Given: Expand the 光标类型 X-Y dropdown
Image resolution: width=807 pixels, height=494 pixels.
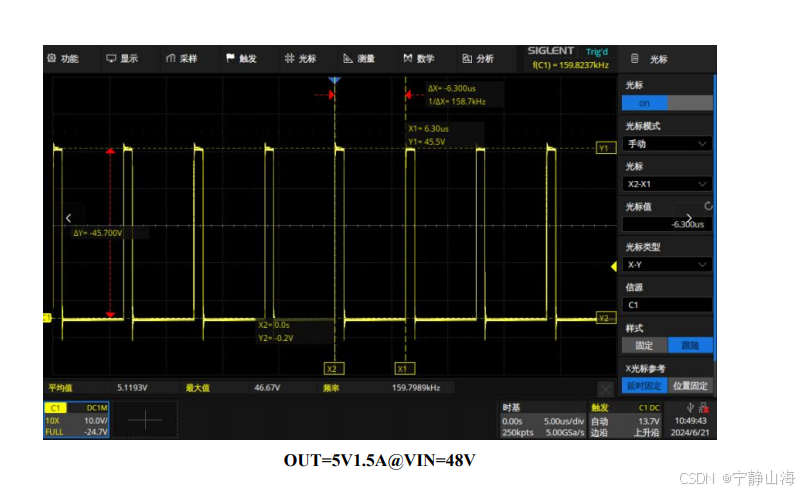Looking at the screenshot, I should click(667, 264).
